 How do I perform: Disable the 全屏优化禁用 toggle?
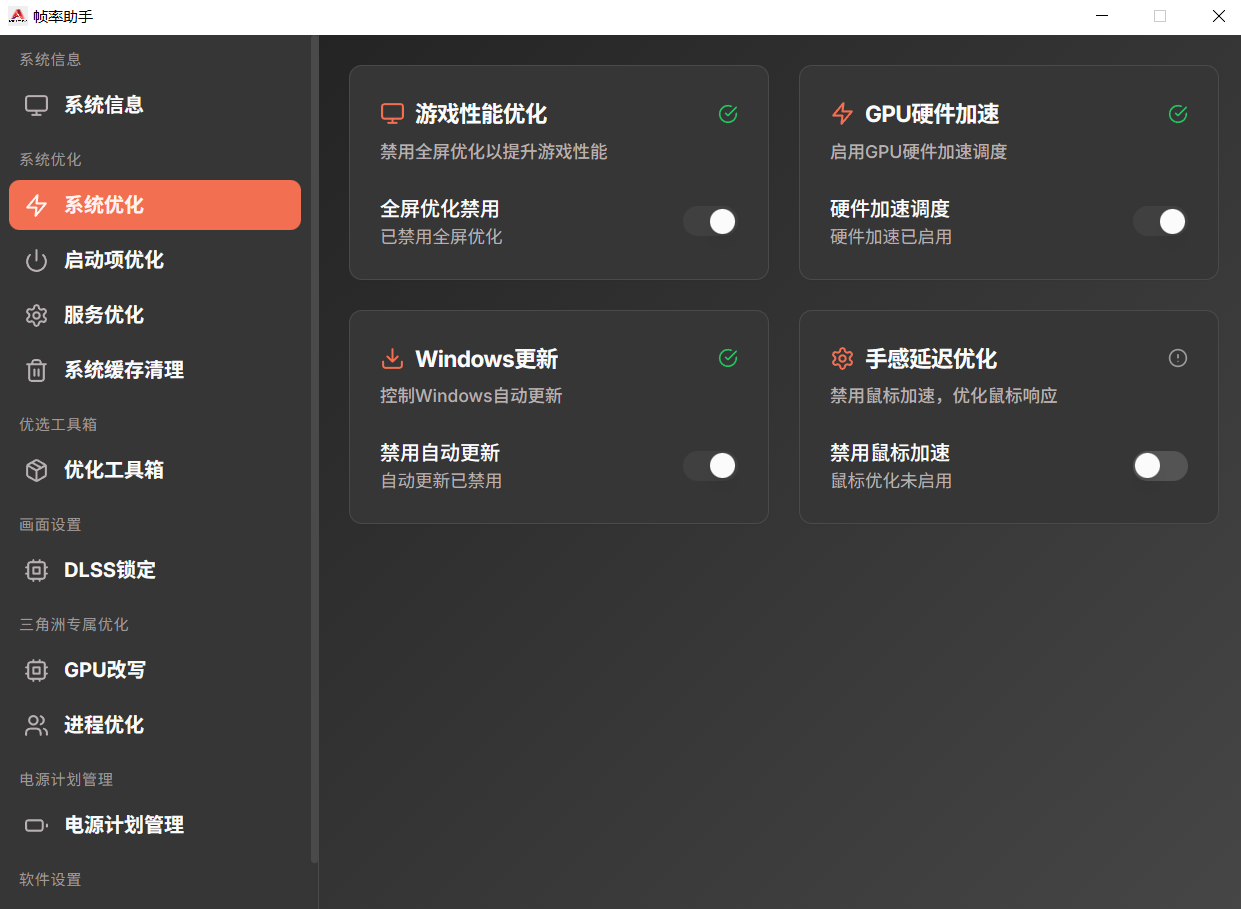(710, 221)
